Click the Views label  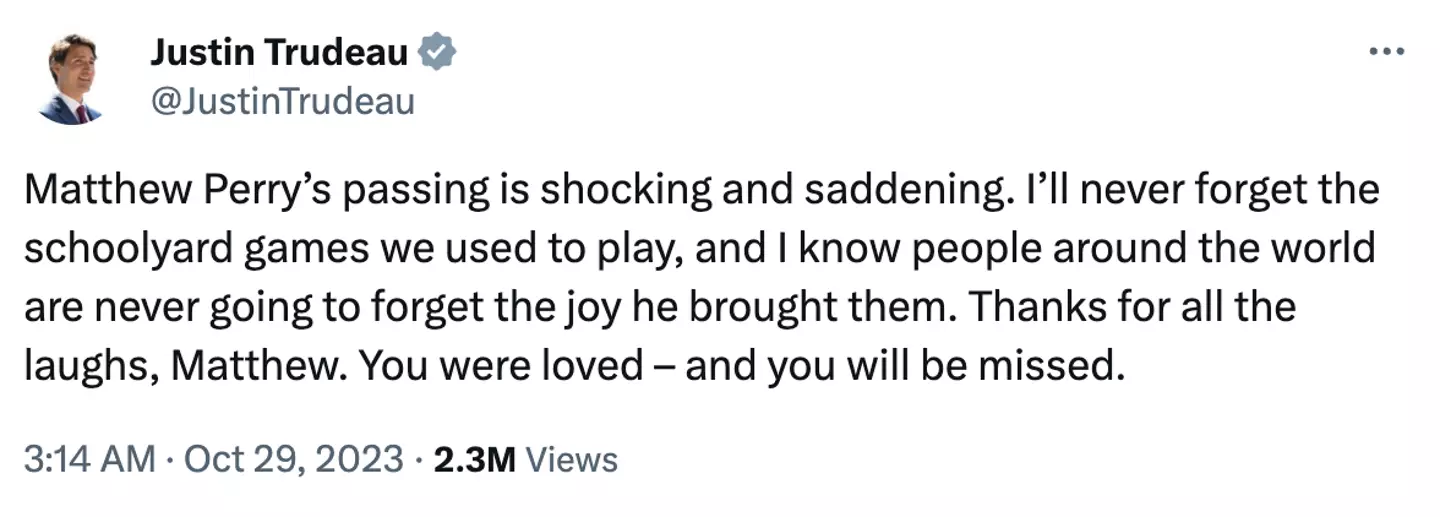571,460
